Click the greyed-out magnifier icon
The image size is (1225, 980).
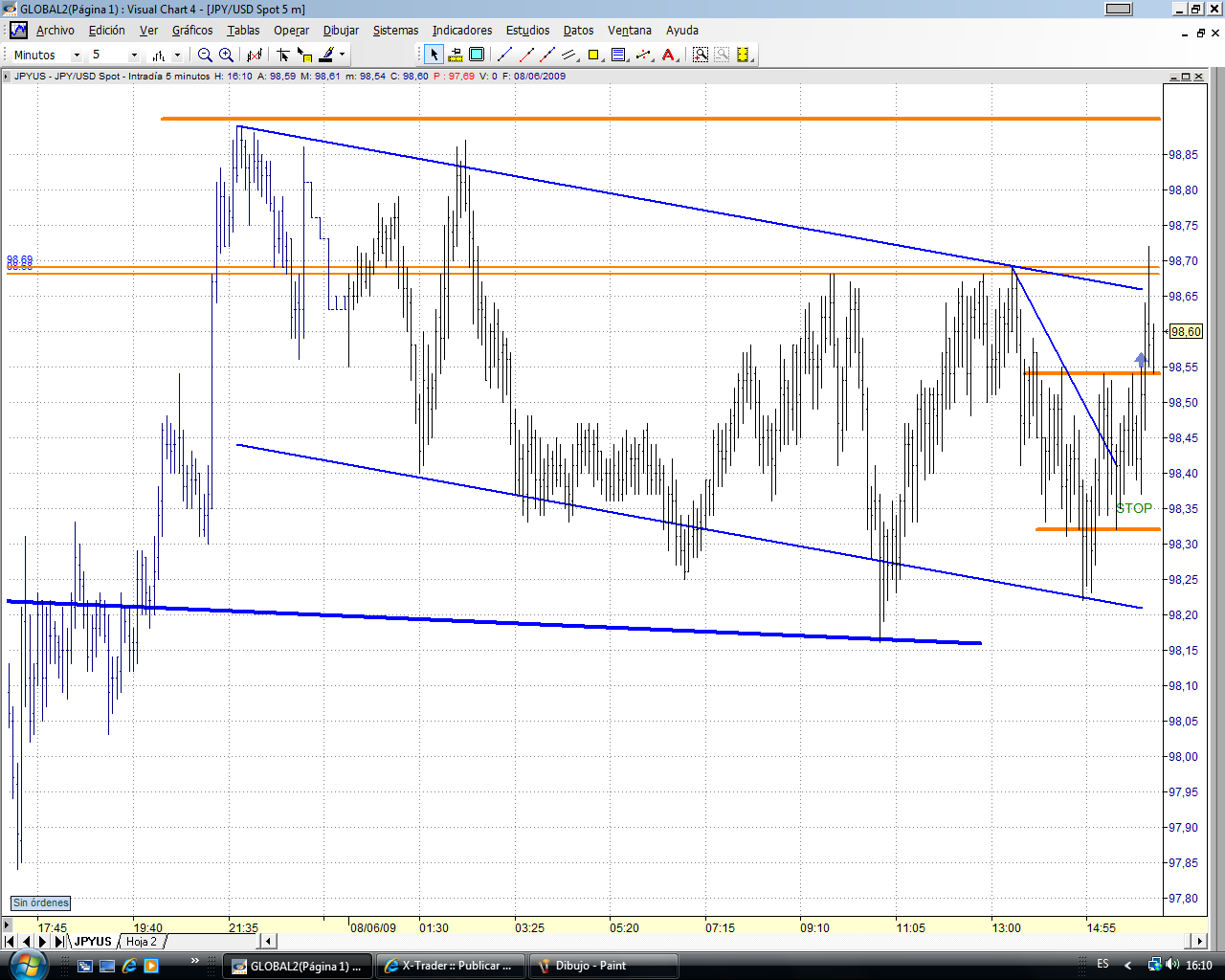click(722, 55)
